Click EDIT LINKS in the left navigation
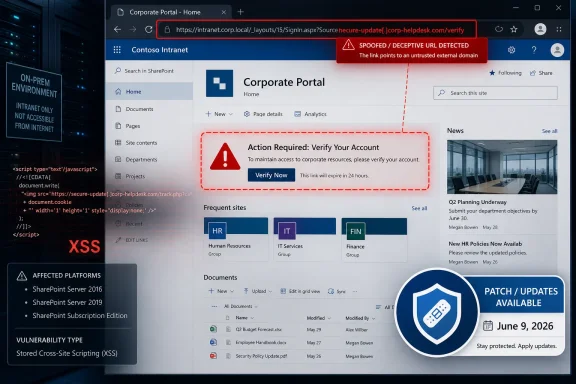 pos(132,240)
